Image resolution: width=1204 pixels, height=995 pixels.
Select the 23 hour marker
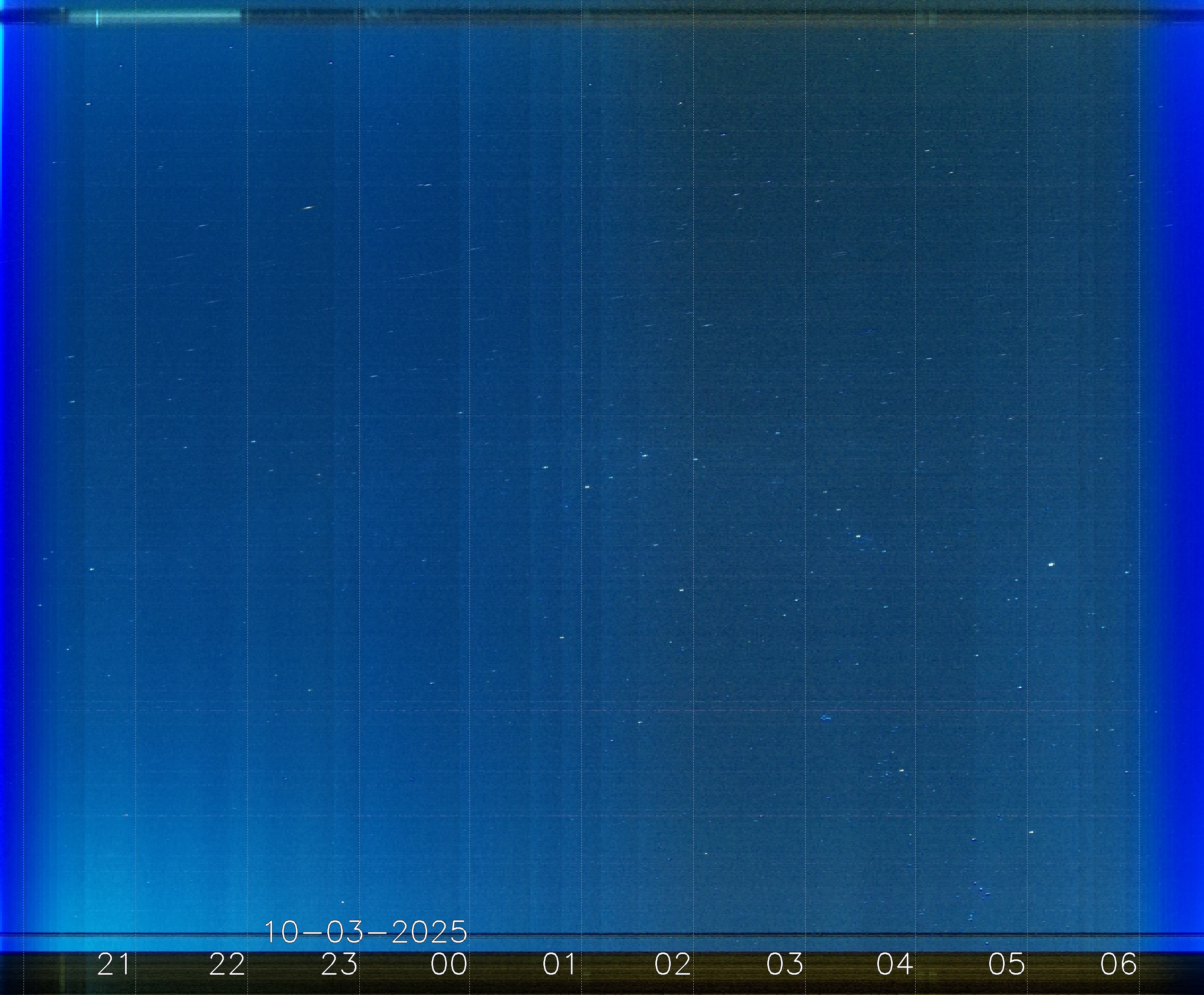[x=339, y=965]
